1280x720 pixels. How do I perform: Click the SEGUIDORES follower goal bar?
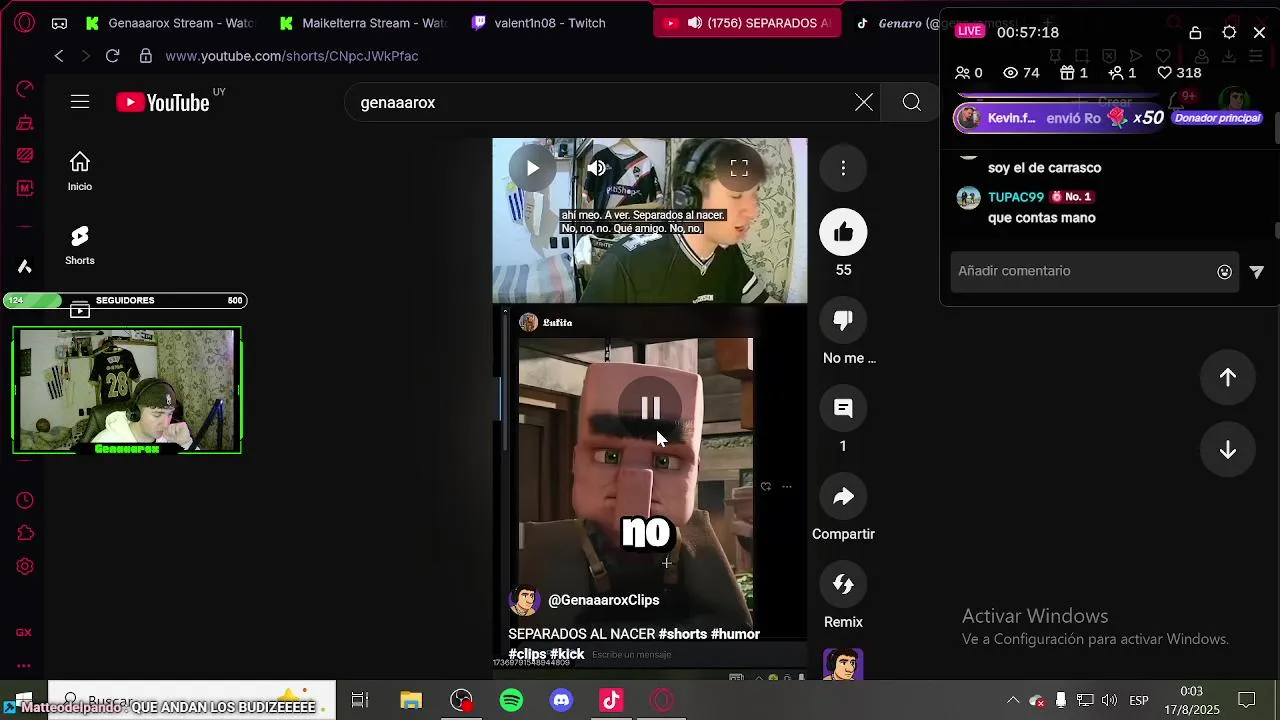(x=125, y=300)
